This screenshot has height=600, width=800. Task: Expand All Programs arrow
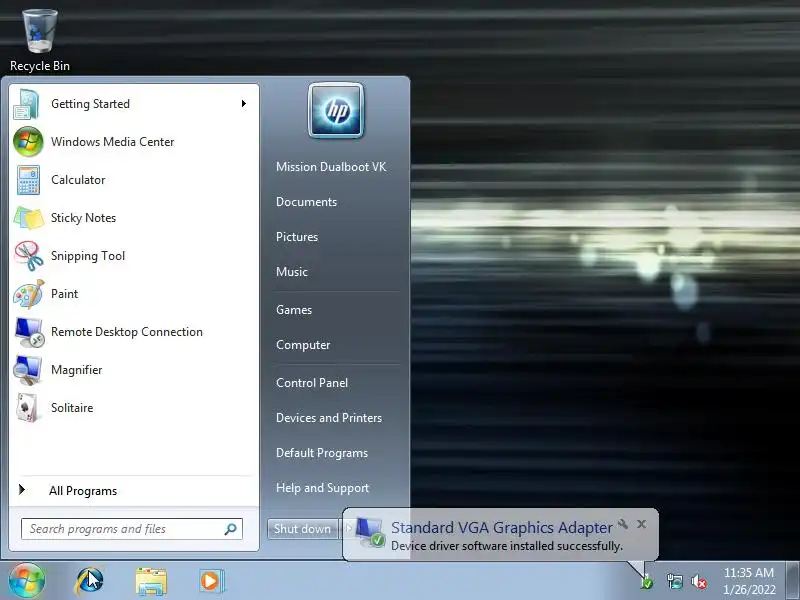tap(21, 490)
